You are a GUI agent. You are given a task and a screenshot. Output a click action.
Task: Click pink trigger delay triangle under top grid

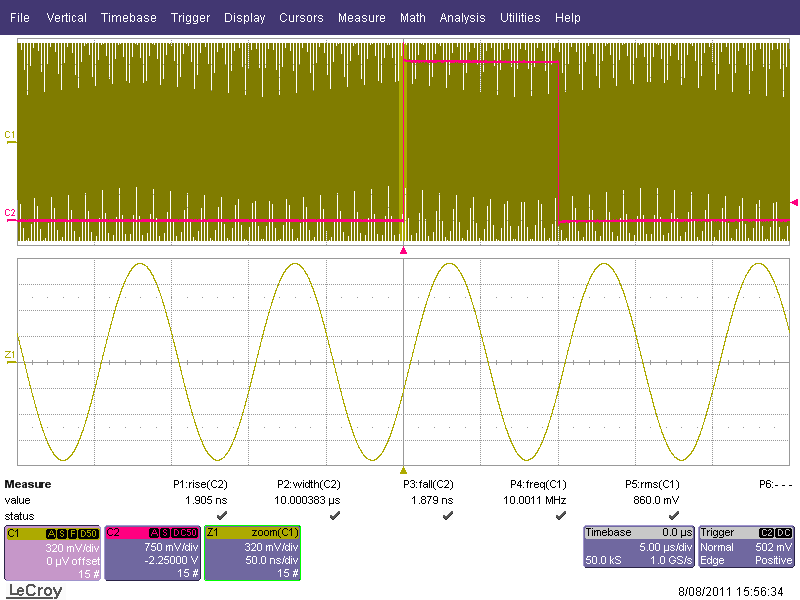click(x=403, y=250)
